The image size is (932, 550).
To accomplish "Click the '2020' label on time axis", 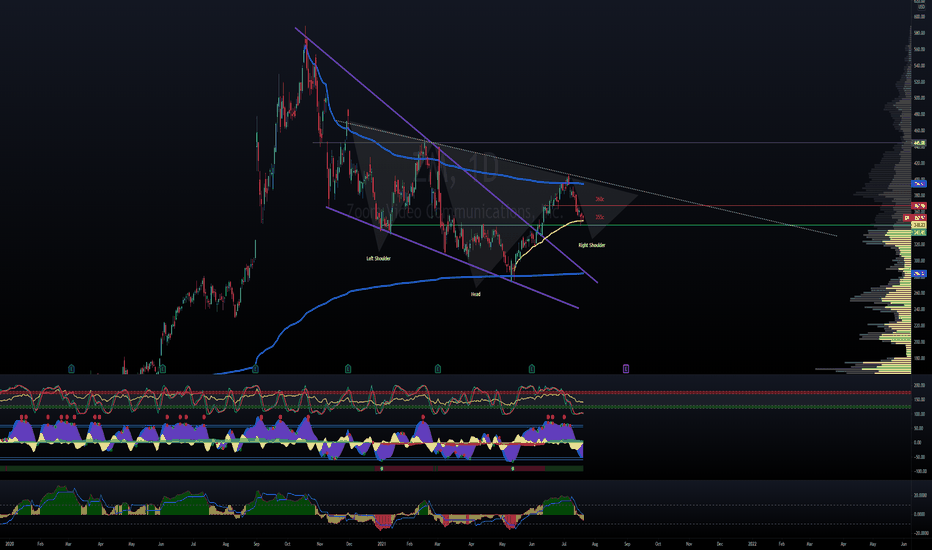I will [9, 543].
